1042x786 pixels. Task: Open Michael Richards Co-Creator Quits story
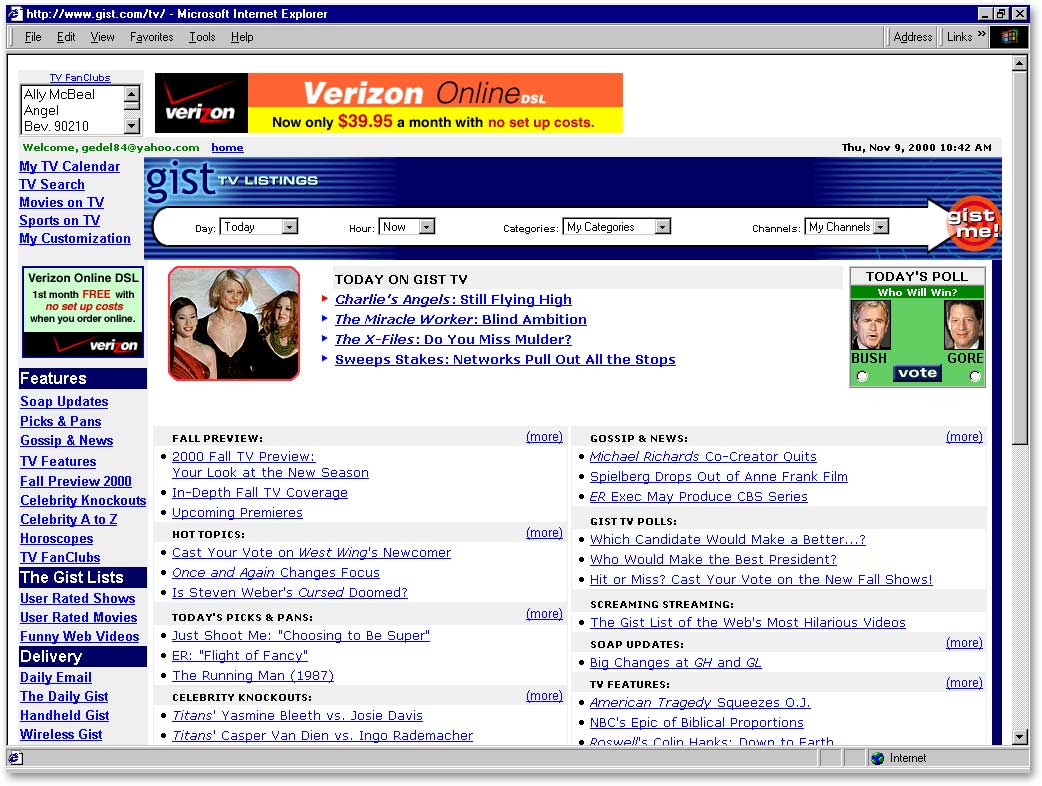point(703,456)
